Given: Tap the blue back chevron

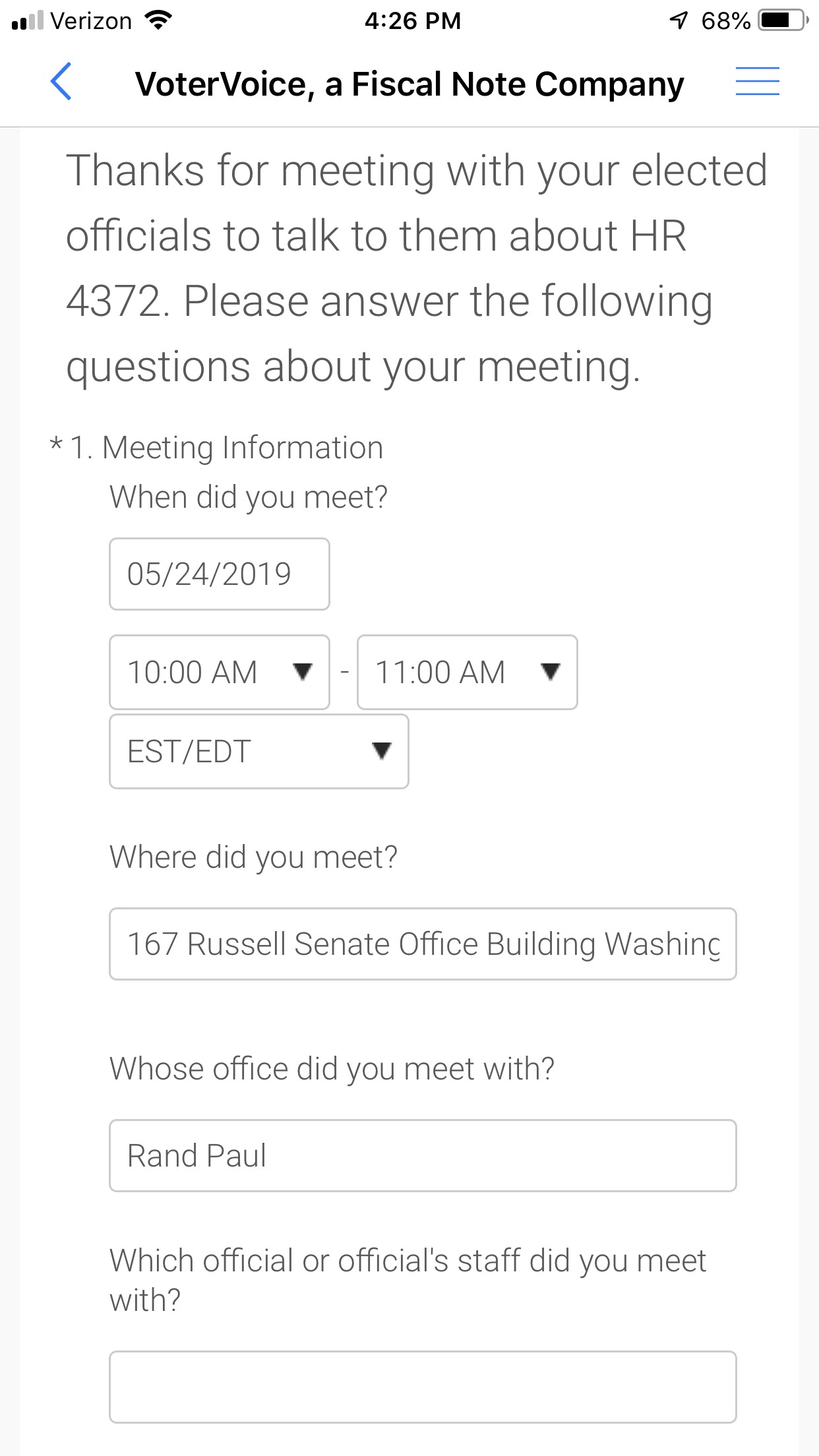Looking at the screenshot, I should click(x=61, y=82).
